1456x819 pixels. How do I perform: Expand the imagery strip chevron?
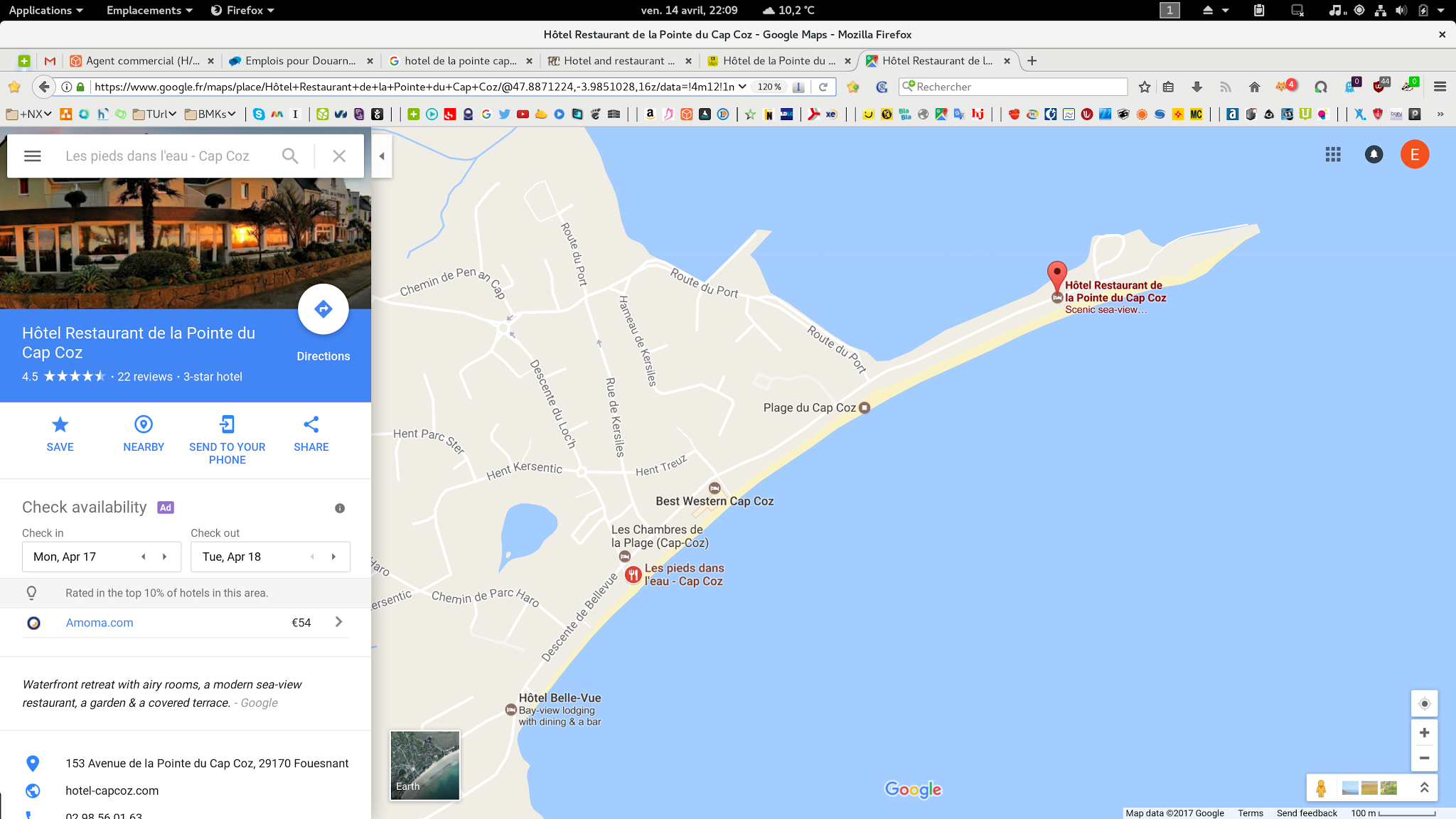click(x=1424, y=788)
